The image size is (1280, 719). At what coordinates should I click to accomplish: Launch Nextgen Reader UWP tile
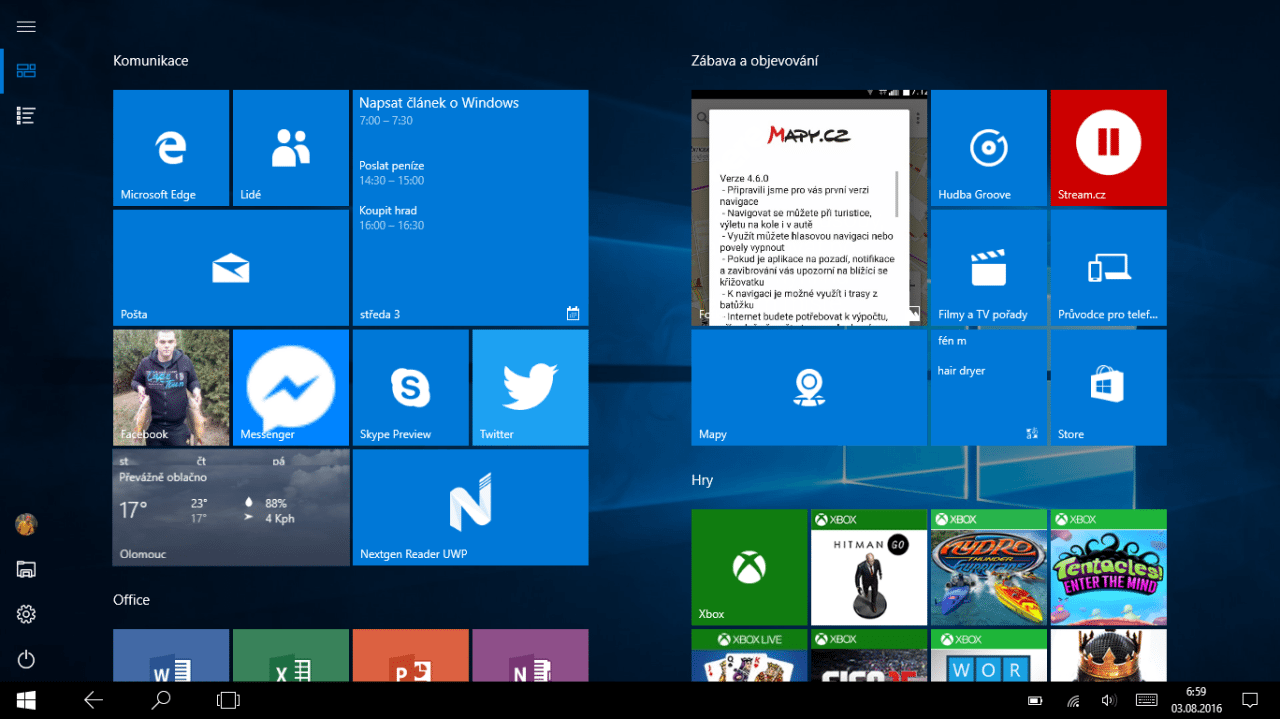pos(470,508)
